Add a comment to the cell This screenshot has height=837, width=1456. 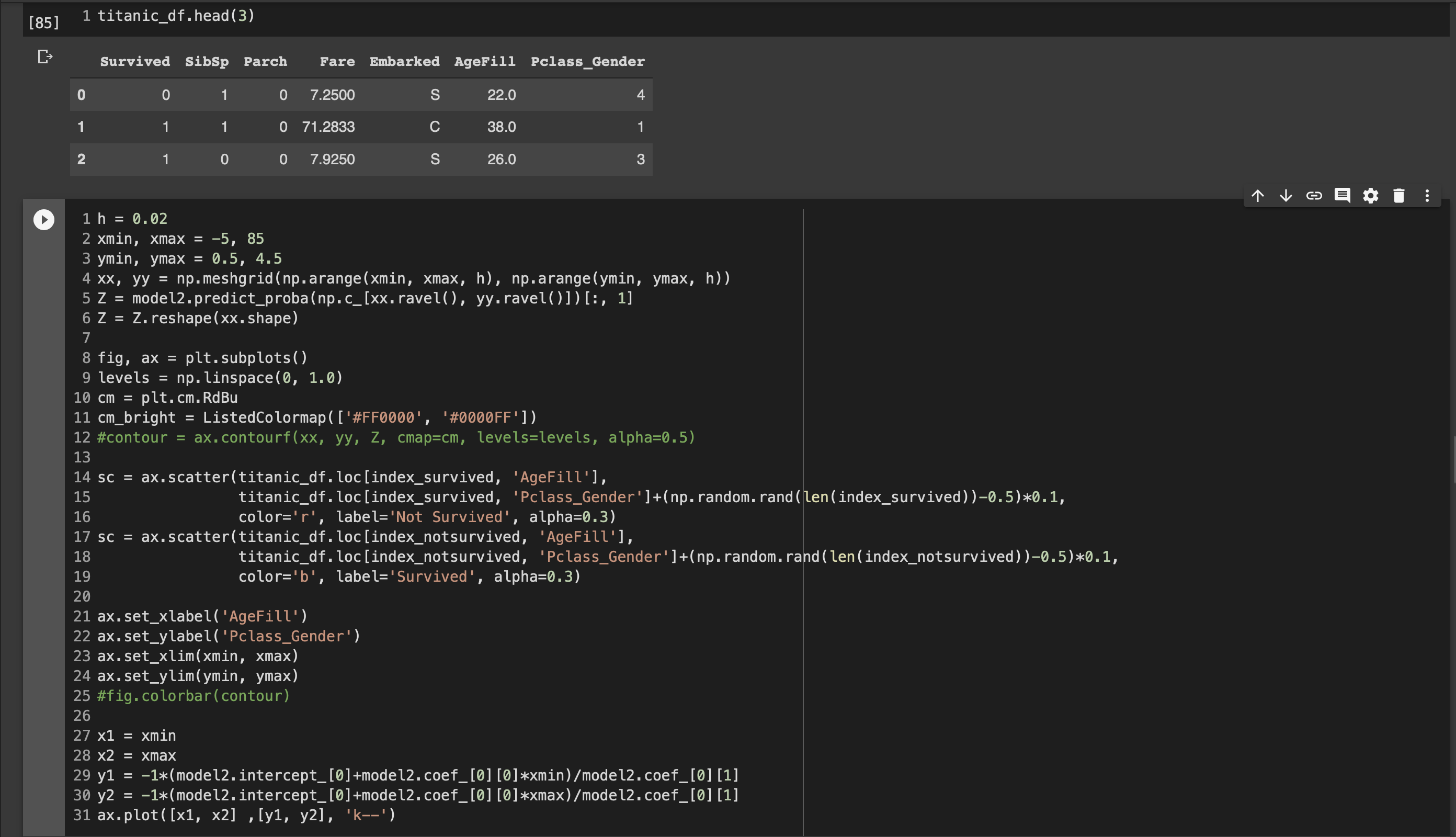[1342, 196]
